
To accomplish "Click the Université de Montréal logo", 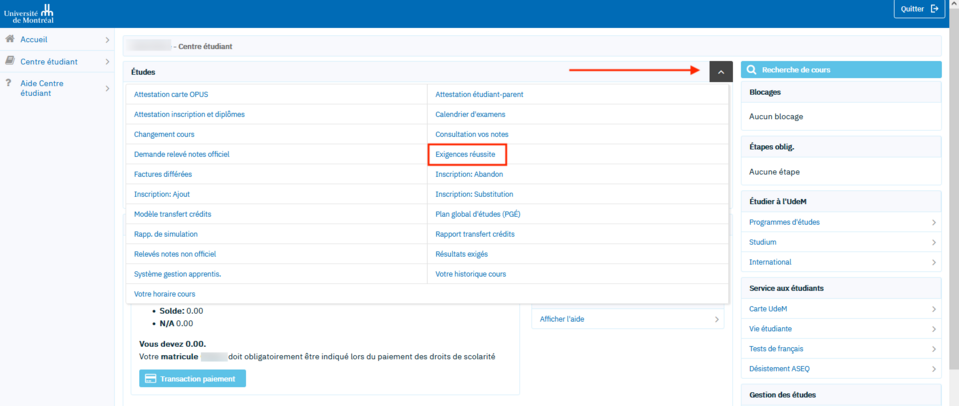I will click(x=29, y=13).
